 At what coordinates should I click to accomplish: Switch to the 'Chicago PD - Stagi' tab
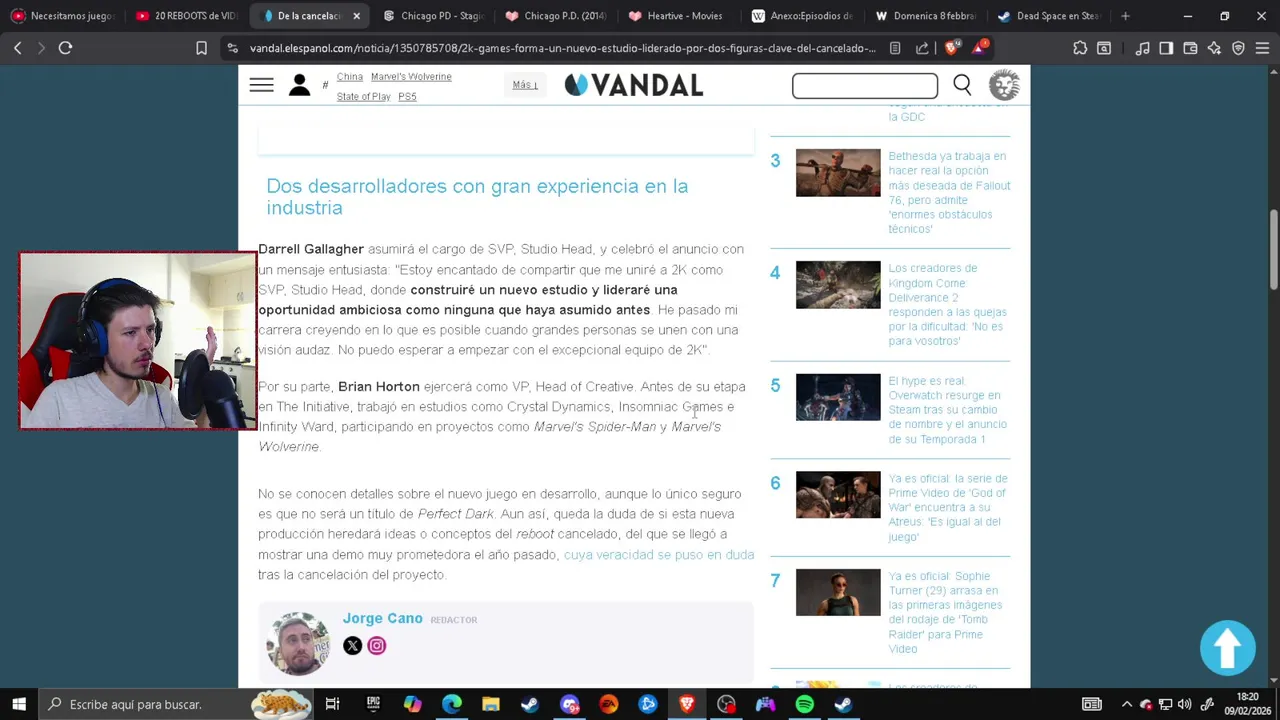coord(432,16)
